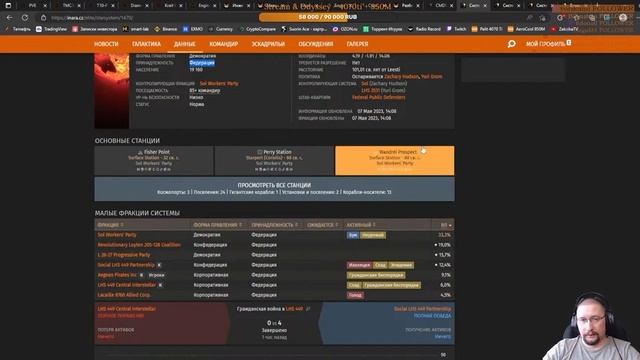640x360 pixels.
Task: Open the Twitch bookmark
Action: pyautogui.click(x=456, y=29)
